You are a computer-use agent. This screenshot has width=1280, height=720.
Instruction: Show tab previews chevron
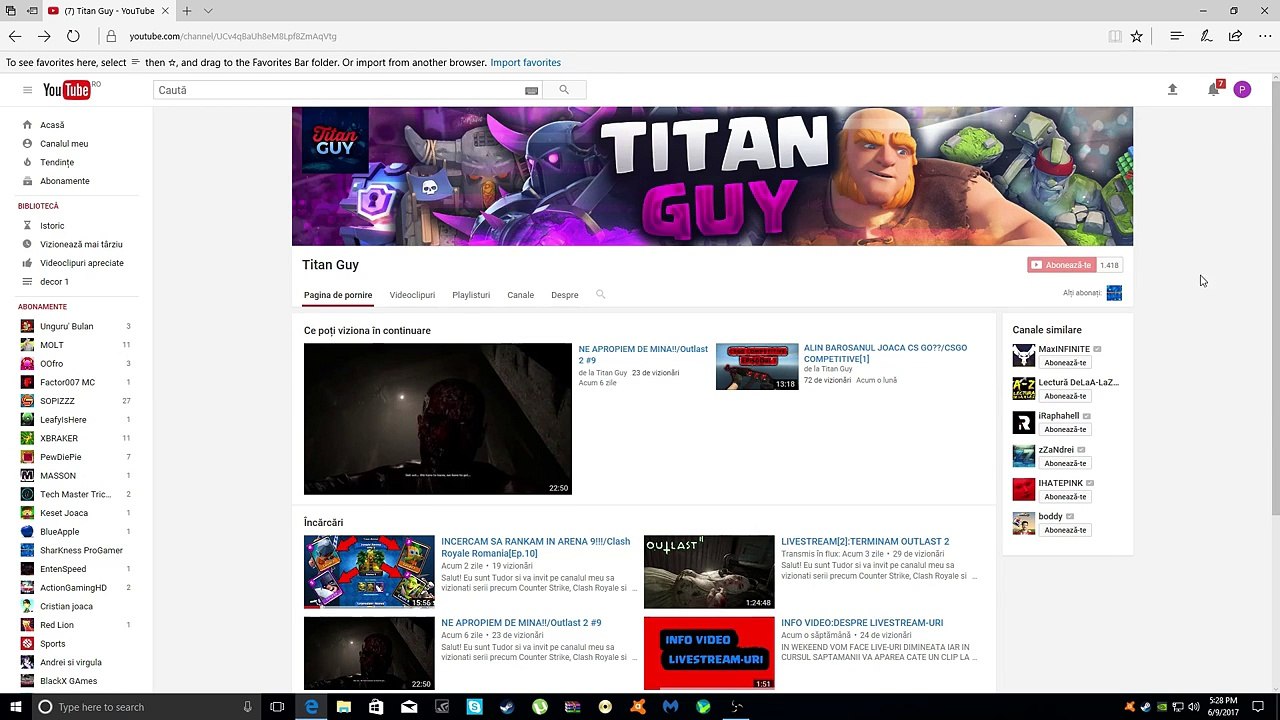[208, 11]
